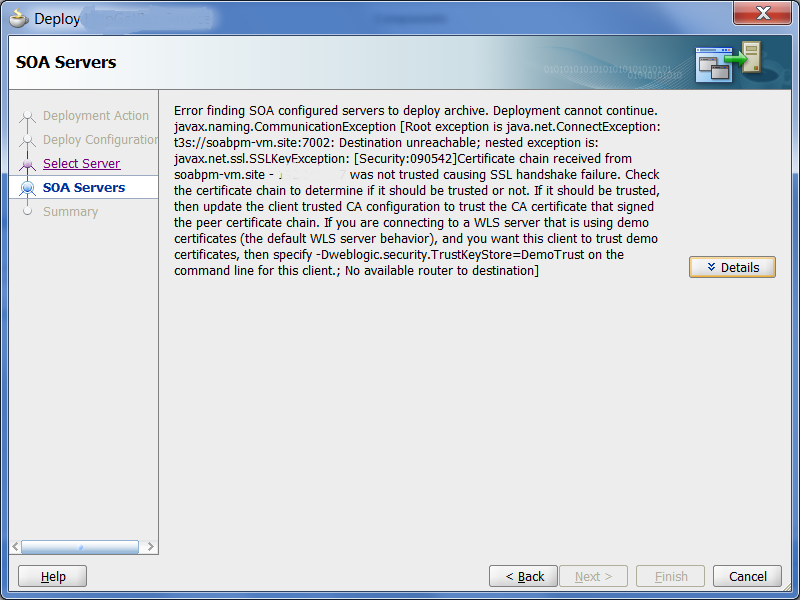The image size is (800, 600).
Task: Click the Java cup title bar icon
Action: (19, 18)
